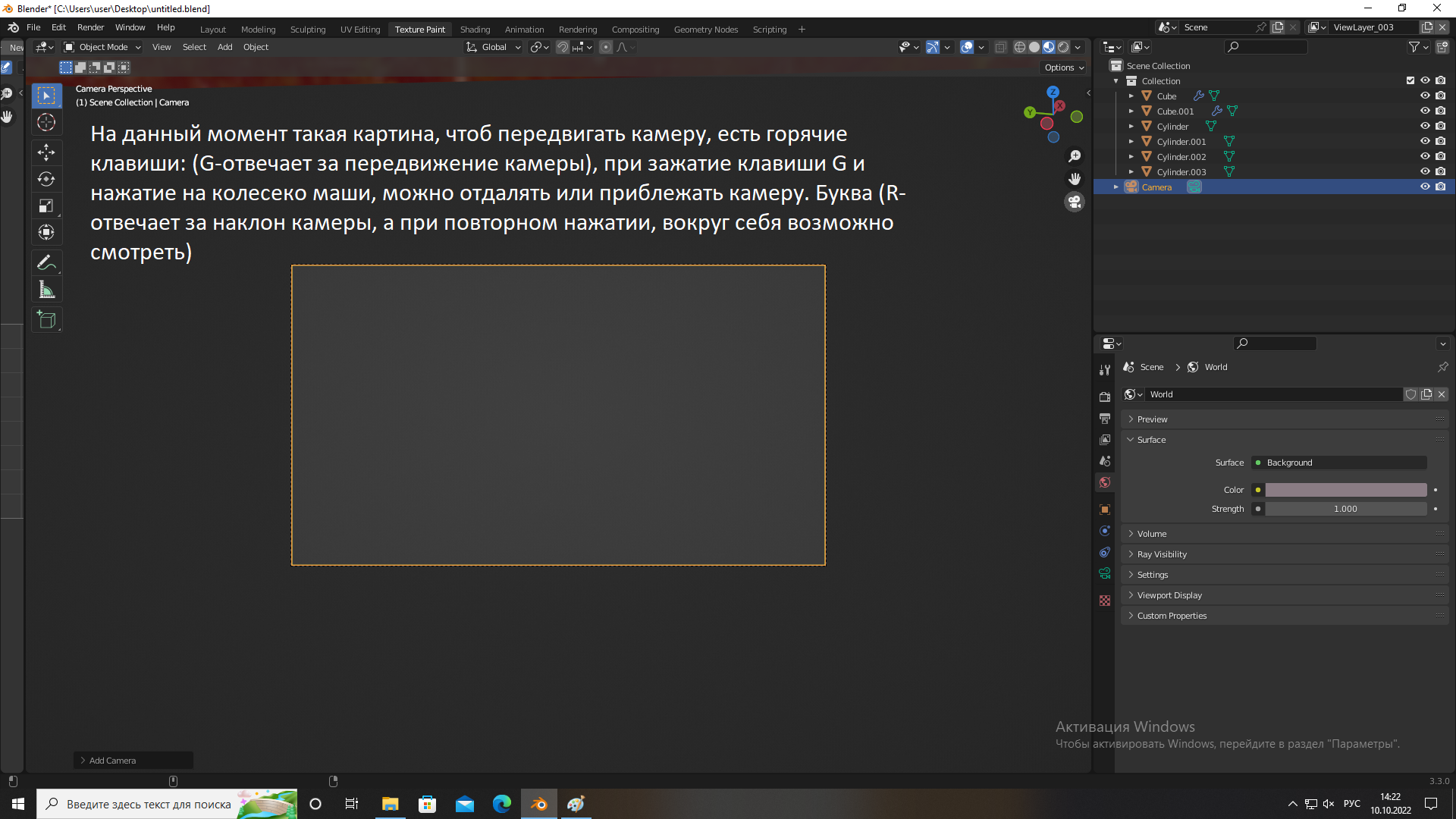
Task: Switch to wireframe viewport shading
Action: 1020,47
